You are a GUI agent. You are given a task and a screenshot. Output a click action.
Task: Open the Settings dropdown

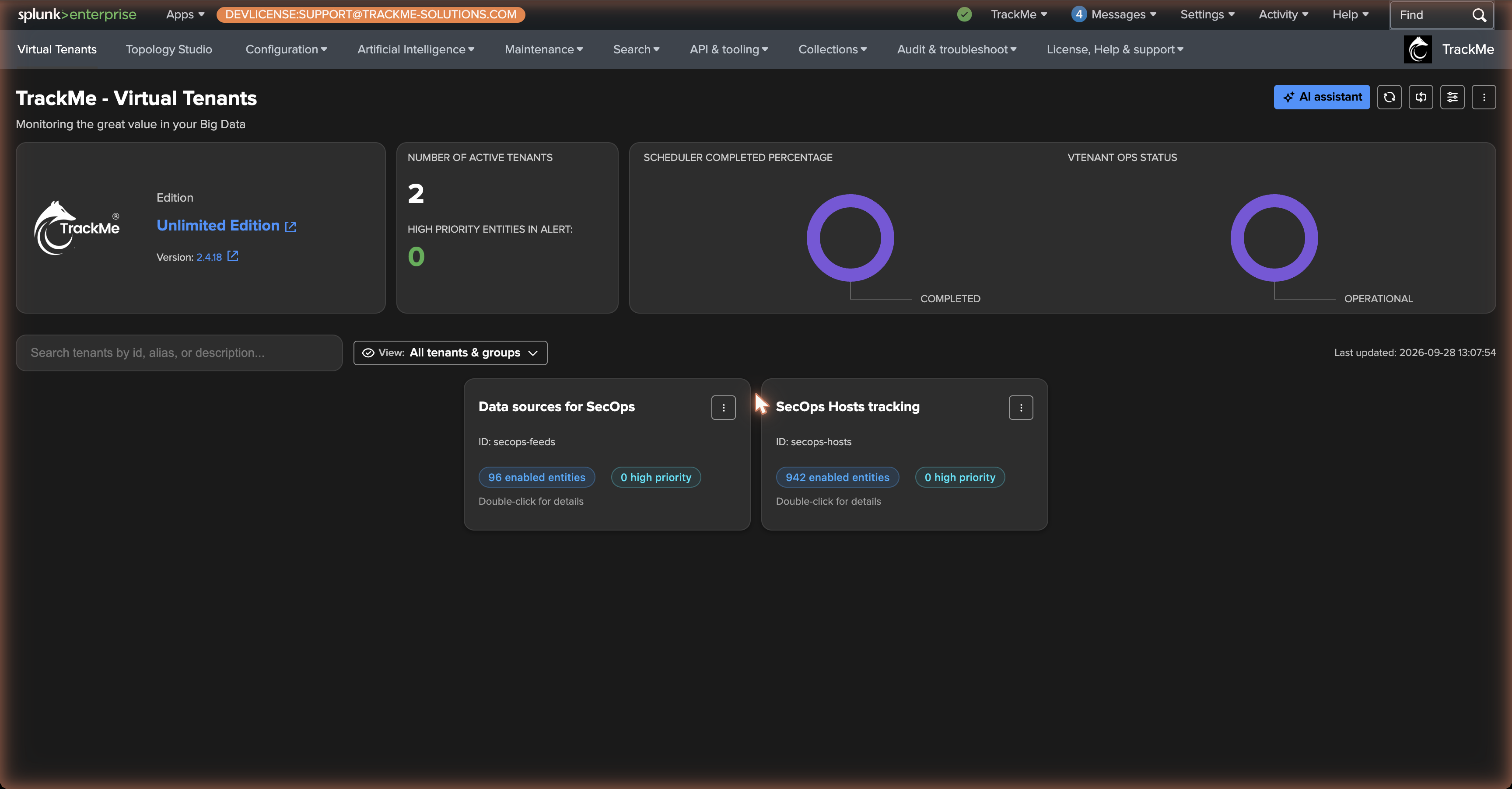(x=1207, y=15)
